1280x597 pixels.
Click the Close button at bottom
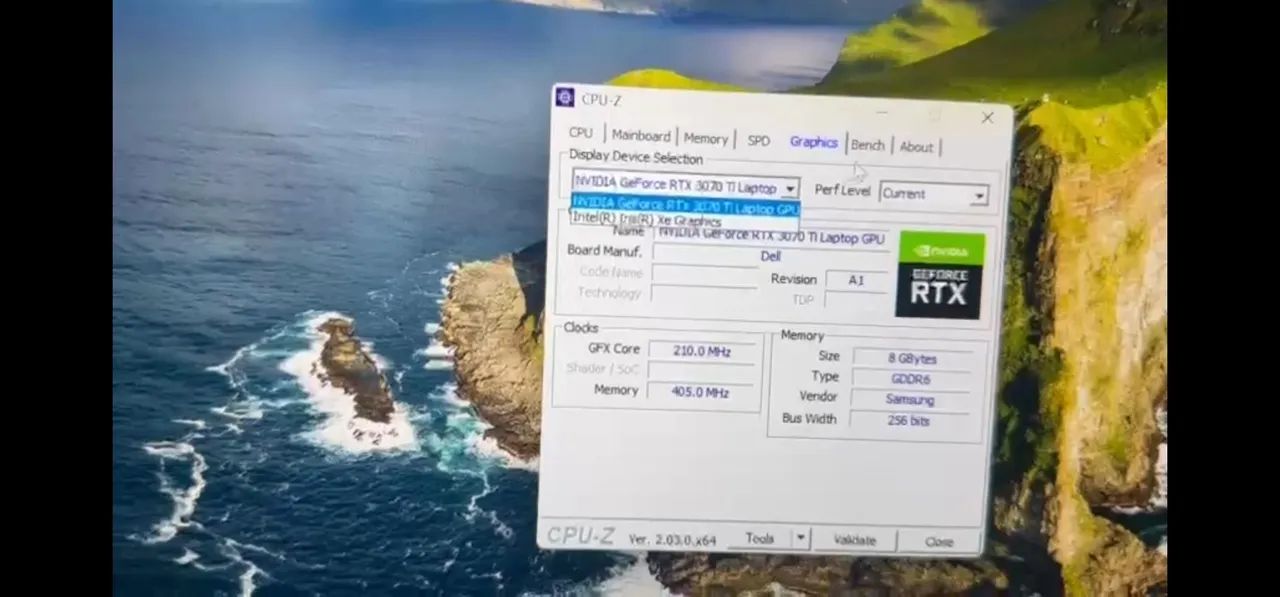(x=939, y=542)
